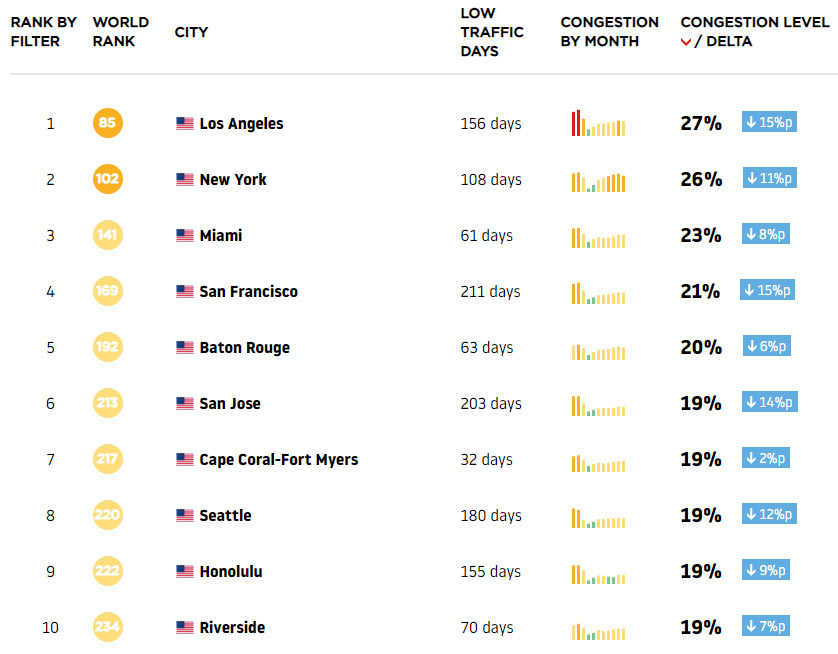This screenshot has width=838, height=654.
Task: Click the Honolulu monthly congestion bar chart
Action: tap(598, 574)
